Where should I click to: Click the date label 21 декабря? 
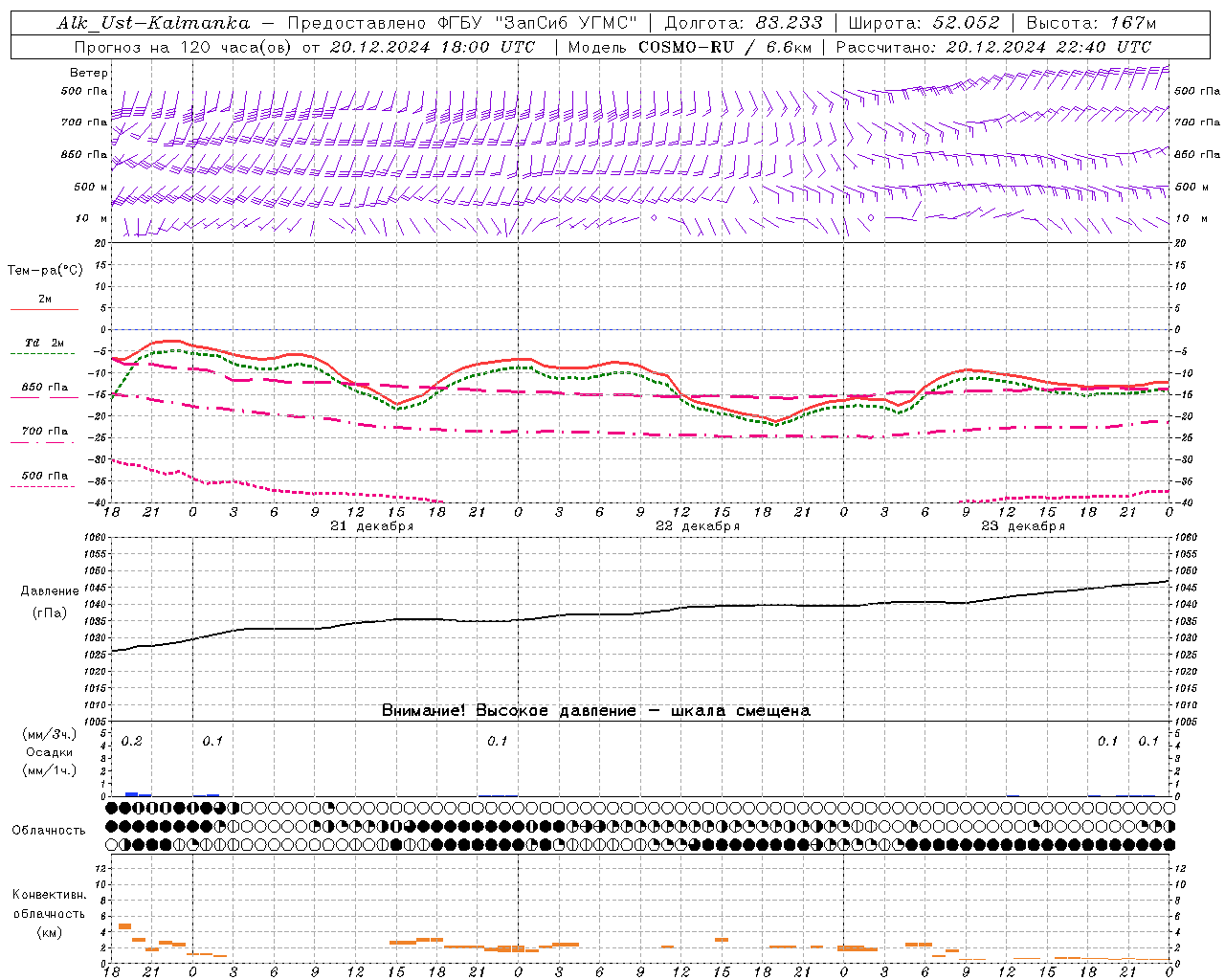[371, 526]
